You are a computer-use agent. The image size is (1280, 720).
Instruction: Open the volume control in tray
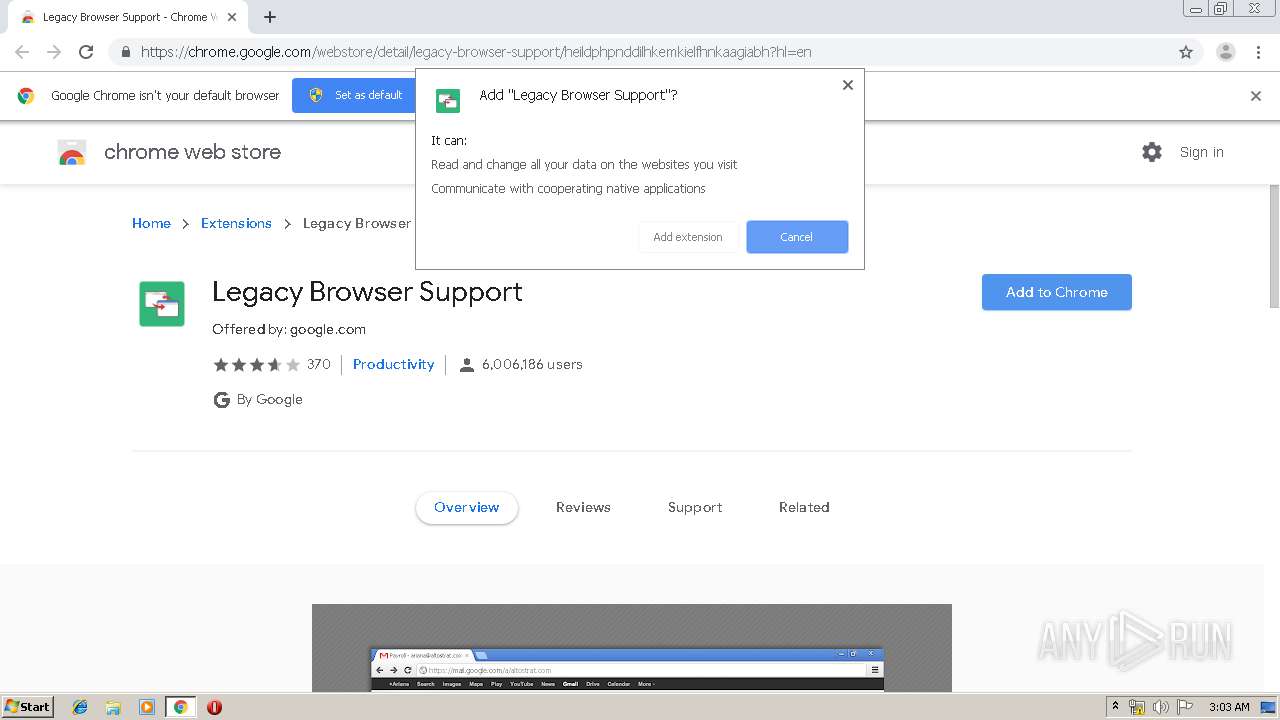pyautogui.click(x=1160, y=707)
